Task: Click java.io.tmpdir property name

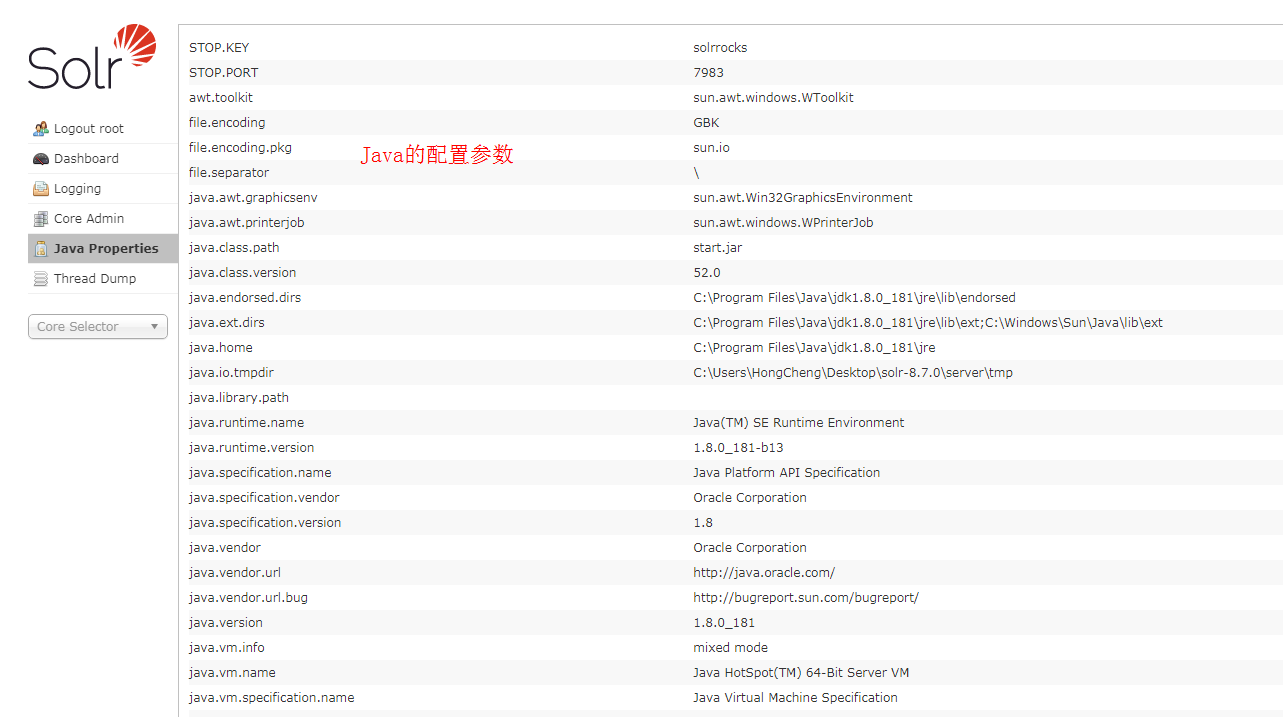Action: tap(231, 372)
